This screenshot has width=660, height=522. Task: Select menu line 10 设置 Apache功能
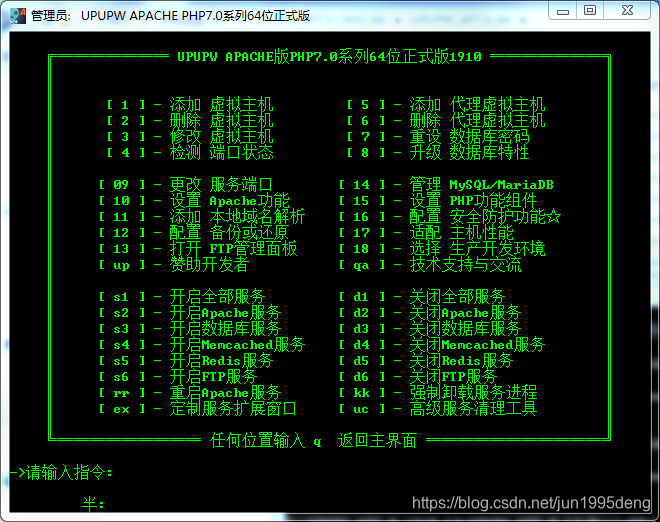point(194,200)
